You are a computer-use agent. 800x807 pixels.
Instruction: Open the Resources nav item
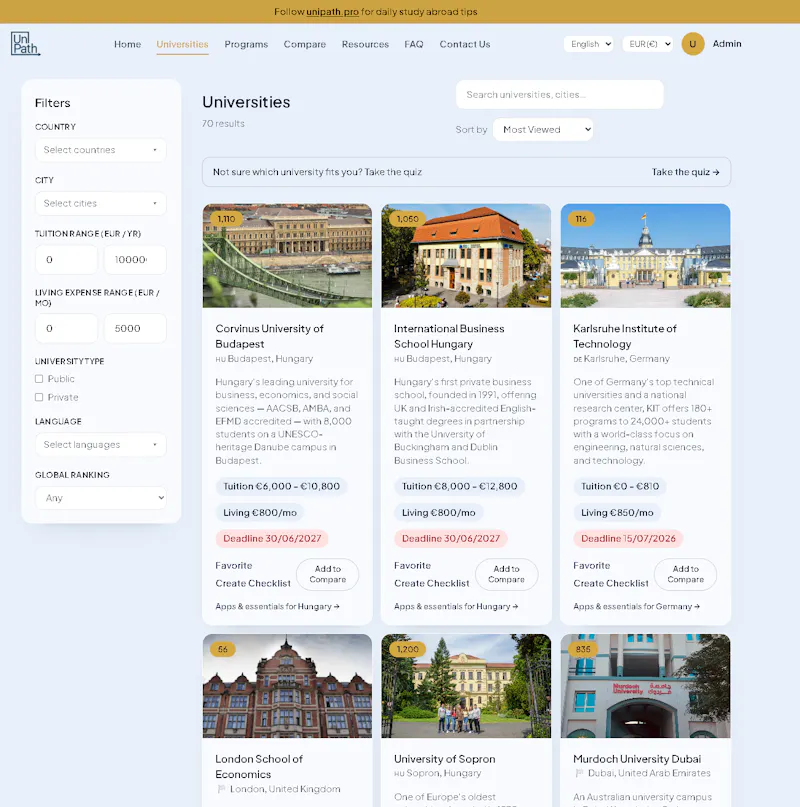pos(365,44)
